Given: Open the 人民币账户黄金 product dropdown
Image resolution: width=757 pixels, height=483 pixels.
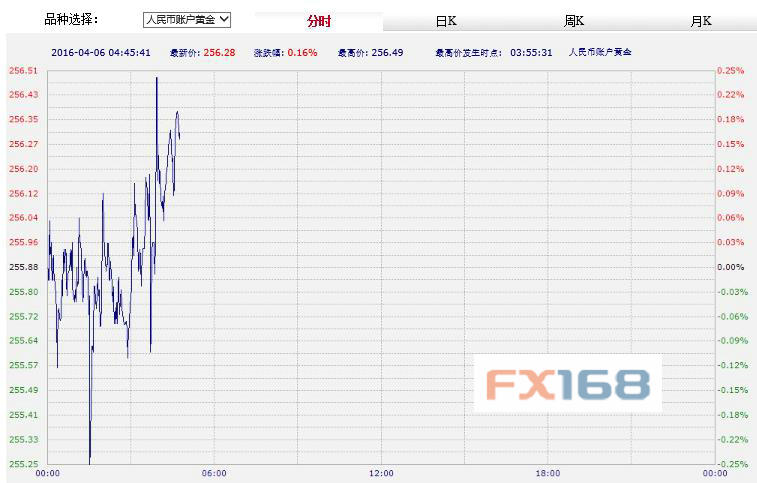Looking at the screenshot, I should point(187,19).
